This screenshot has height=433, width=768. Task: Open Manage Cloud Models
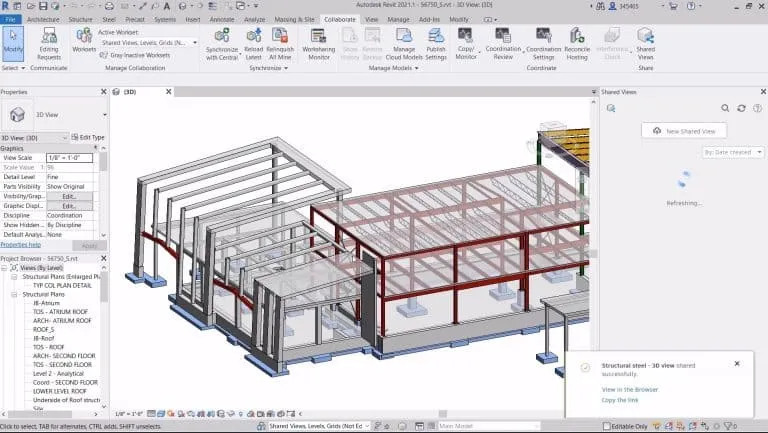[404, 44]
